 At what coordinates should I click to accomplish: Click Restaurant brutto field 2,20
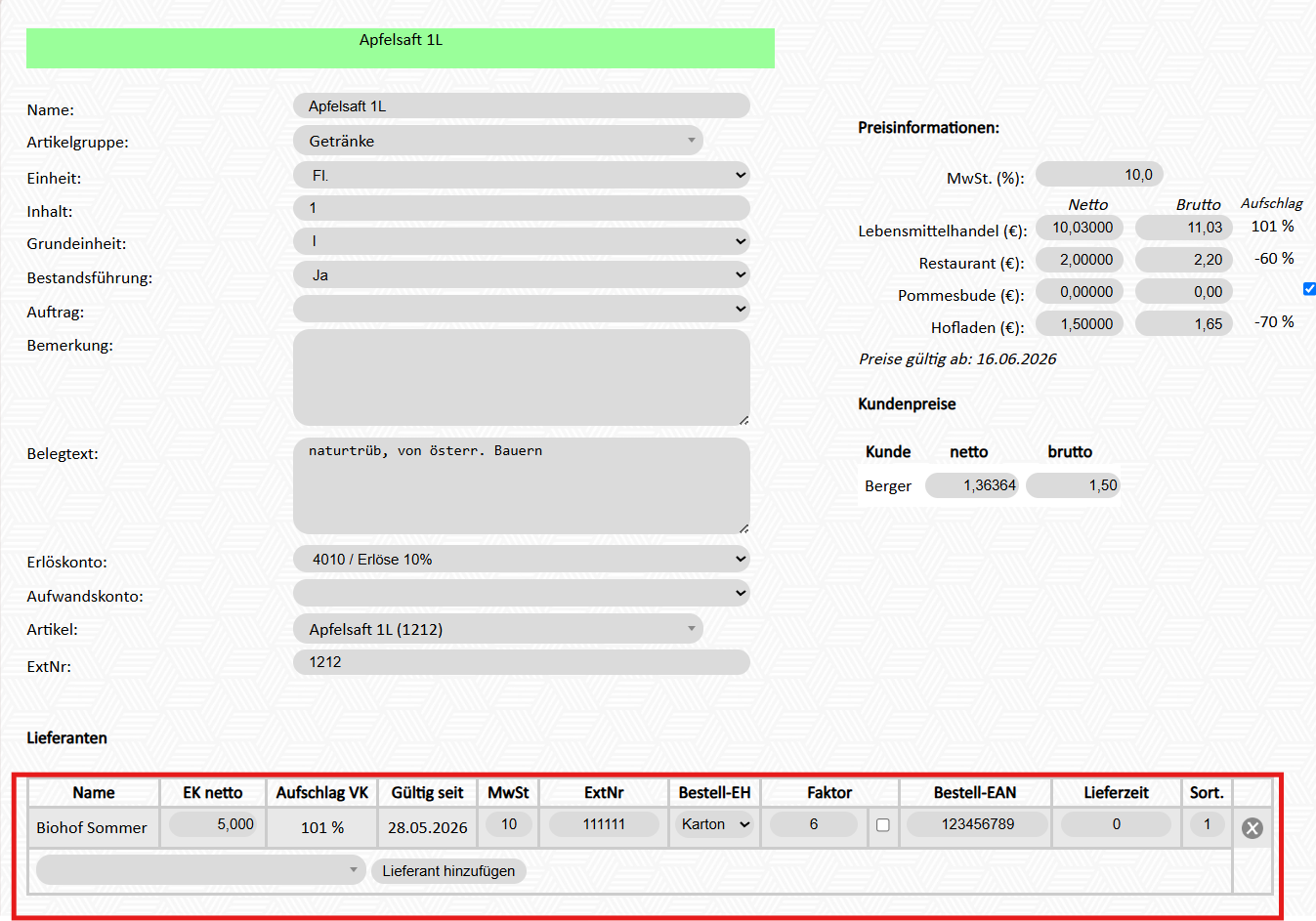[1184, 260]
